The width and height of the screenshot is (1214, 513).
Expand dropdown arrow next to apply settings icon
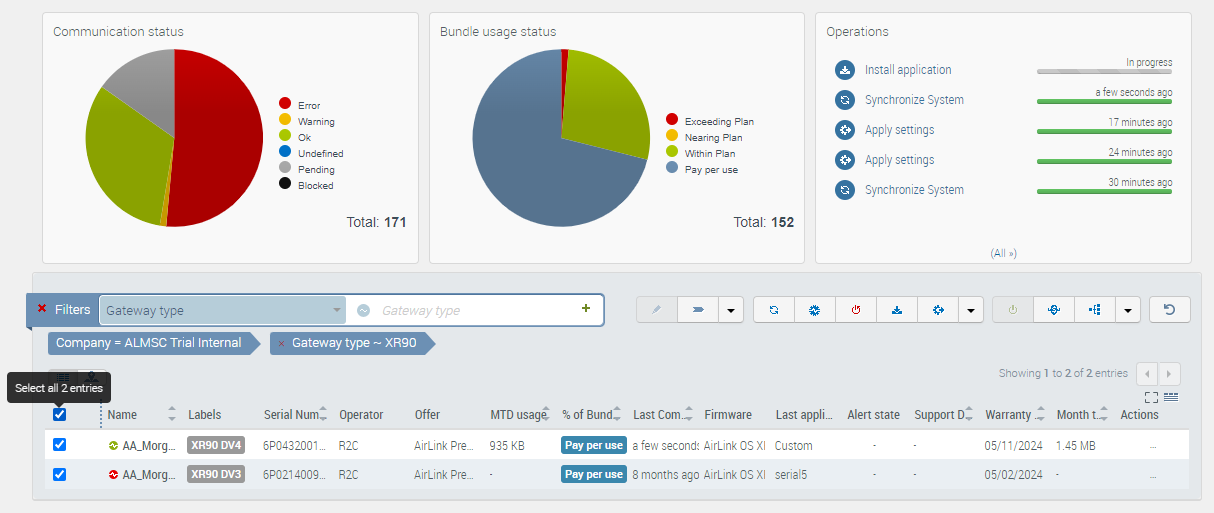pos(970,311)
